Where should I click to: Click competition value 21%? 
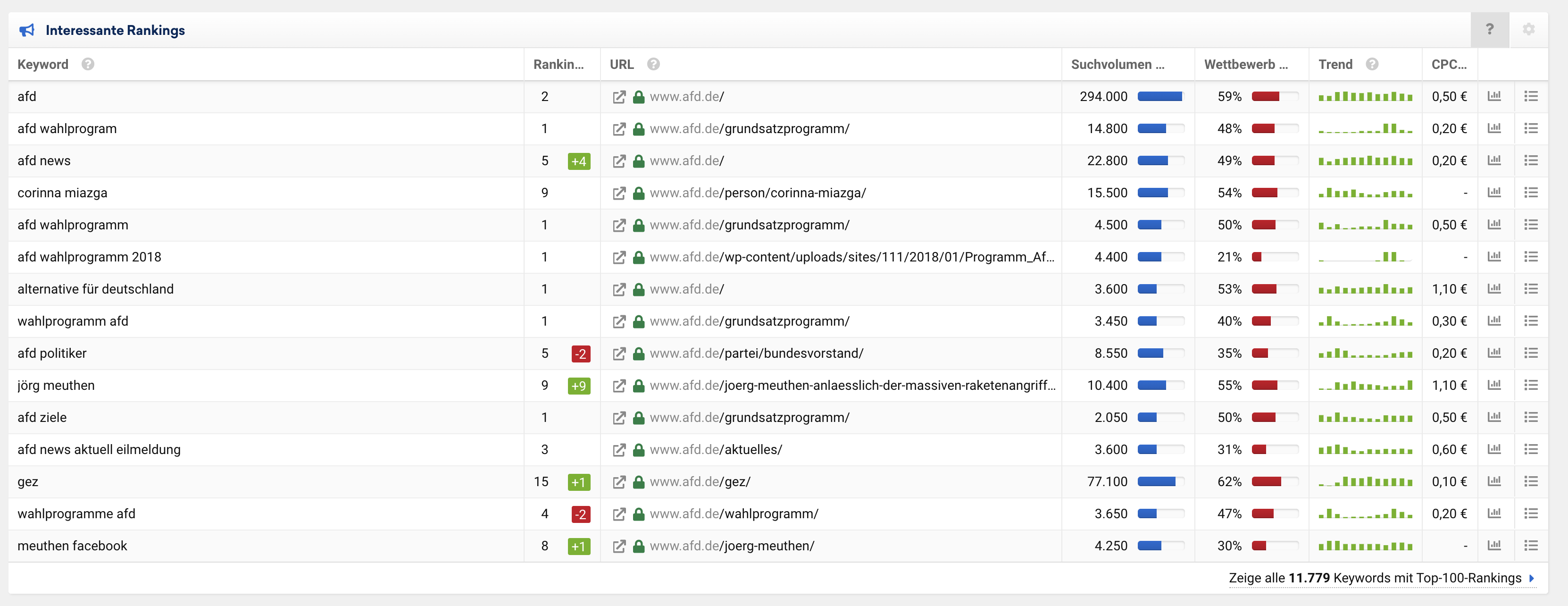1229,257
